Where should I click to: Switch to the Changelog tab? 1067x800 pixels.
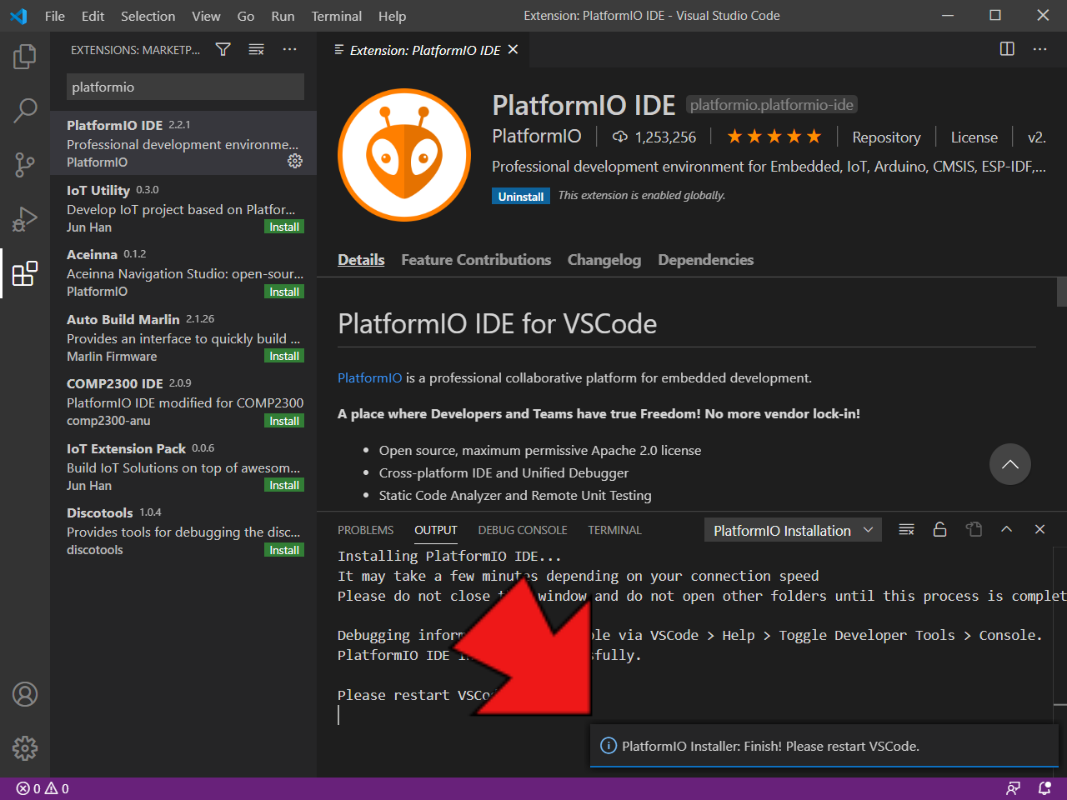click(604, 260)
